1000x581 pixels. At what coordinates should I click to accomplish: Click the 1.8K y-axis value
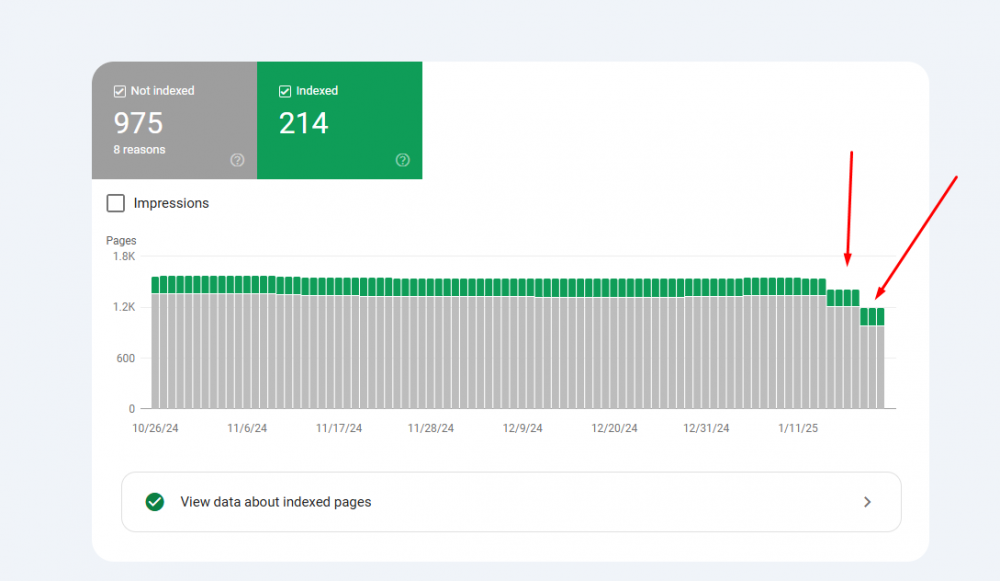[x=125, y=255]
